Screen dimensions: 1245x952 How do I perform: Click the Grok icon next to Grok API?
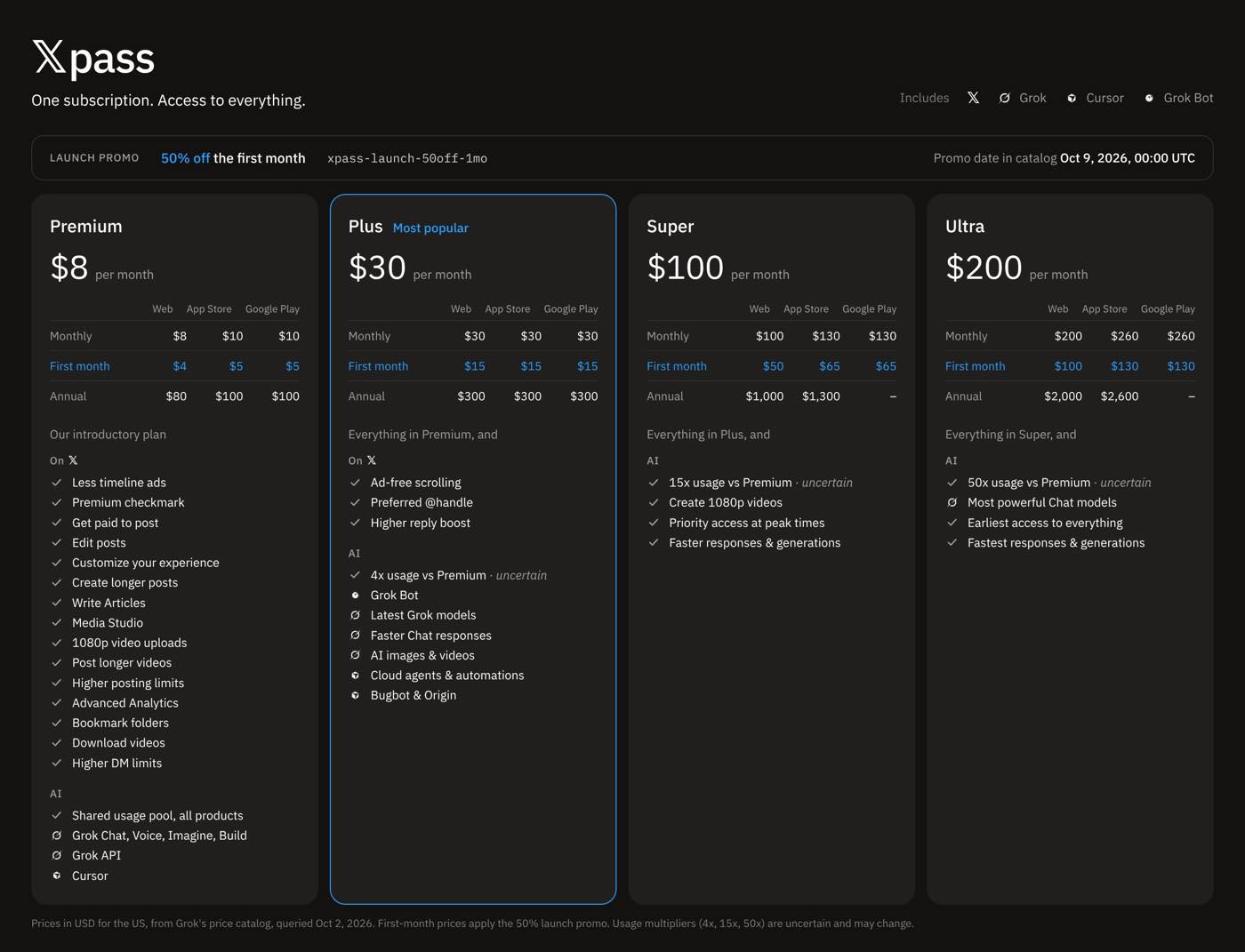coord(56,855)
